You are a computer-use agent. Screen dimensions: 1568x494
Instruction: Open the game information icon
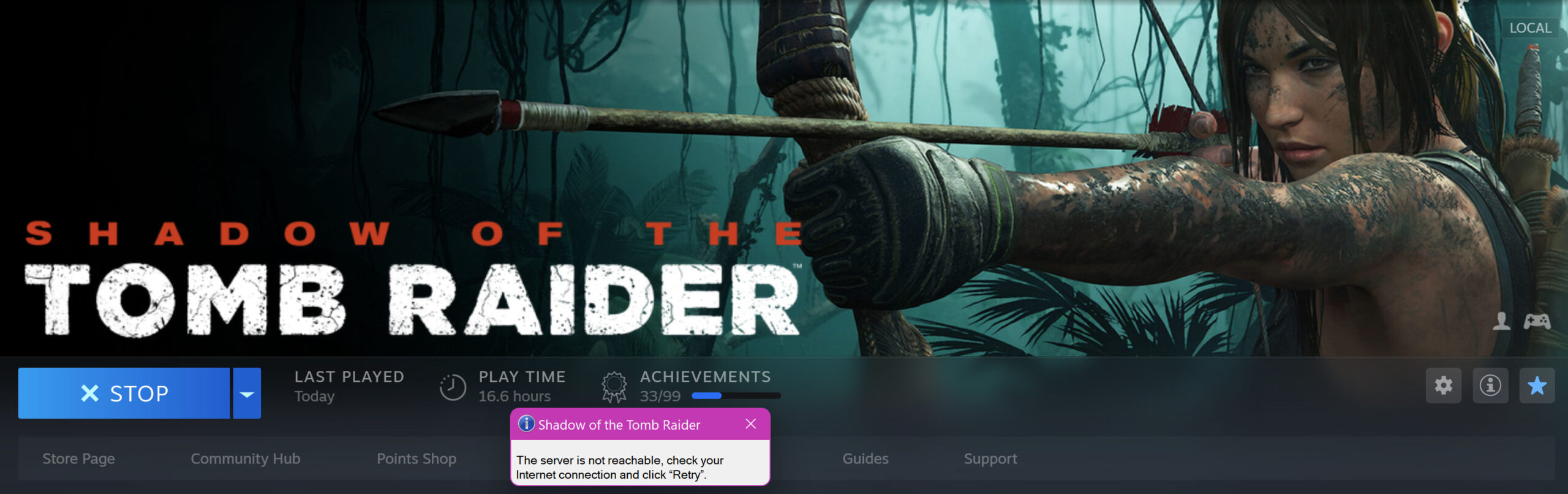point(1490,386)
